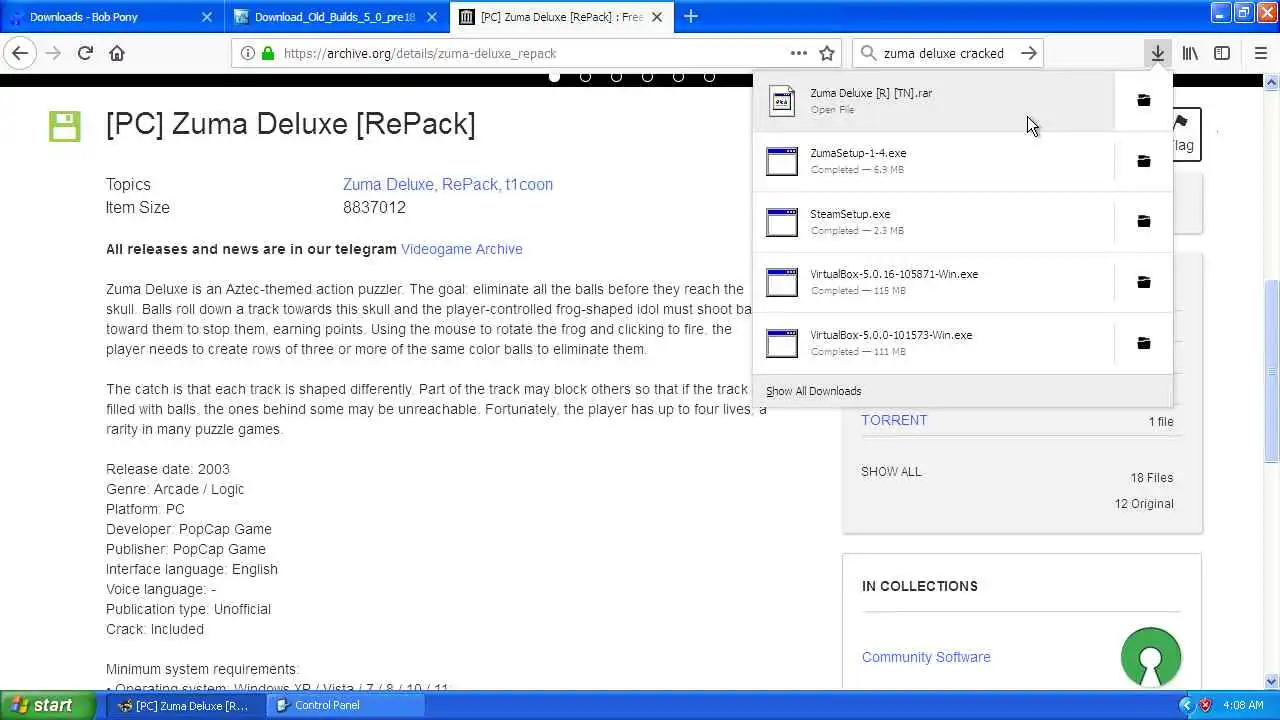Viewport: 1280px width, 720px height.
Task: Open the Downloads toolbar arrow
Action: (x=1157, y=53)
